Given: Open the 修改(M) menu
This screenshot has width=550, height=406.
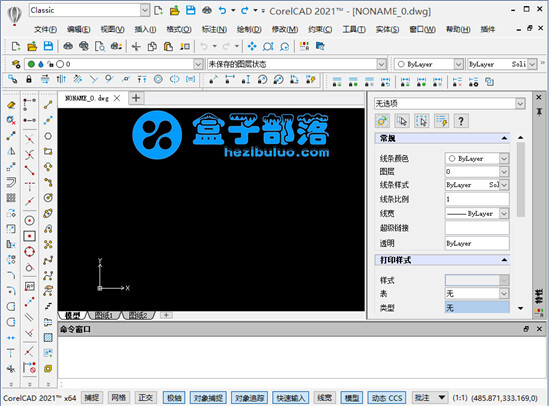Looking at the screenshot, I should pos(285,29).
